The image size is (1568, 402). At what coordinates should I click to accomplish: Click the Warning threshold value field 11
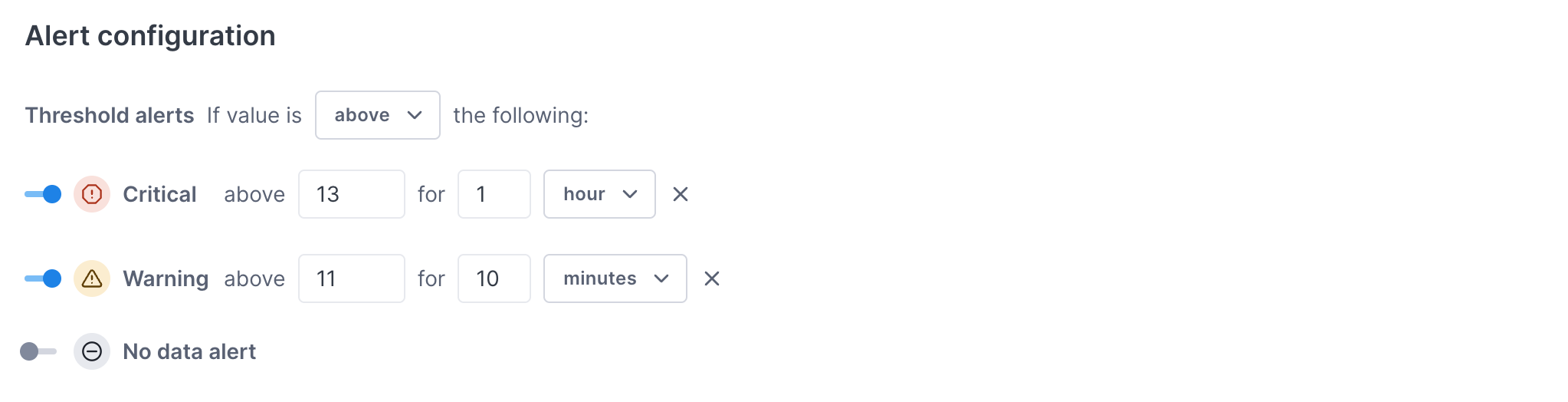(351, 278)
